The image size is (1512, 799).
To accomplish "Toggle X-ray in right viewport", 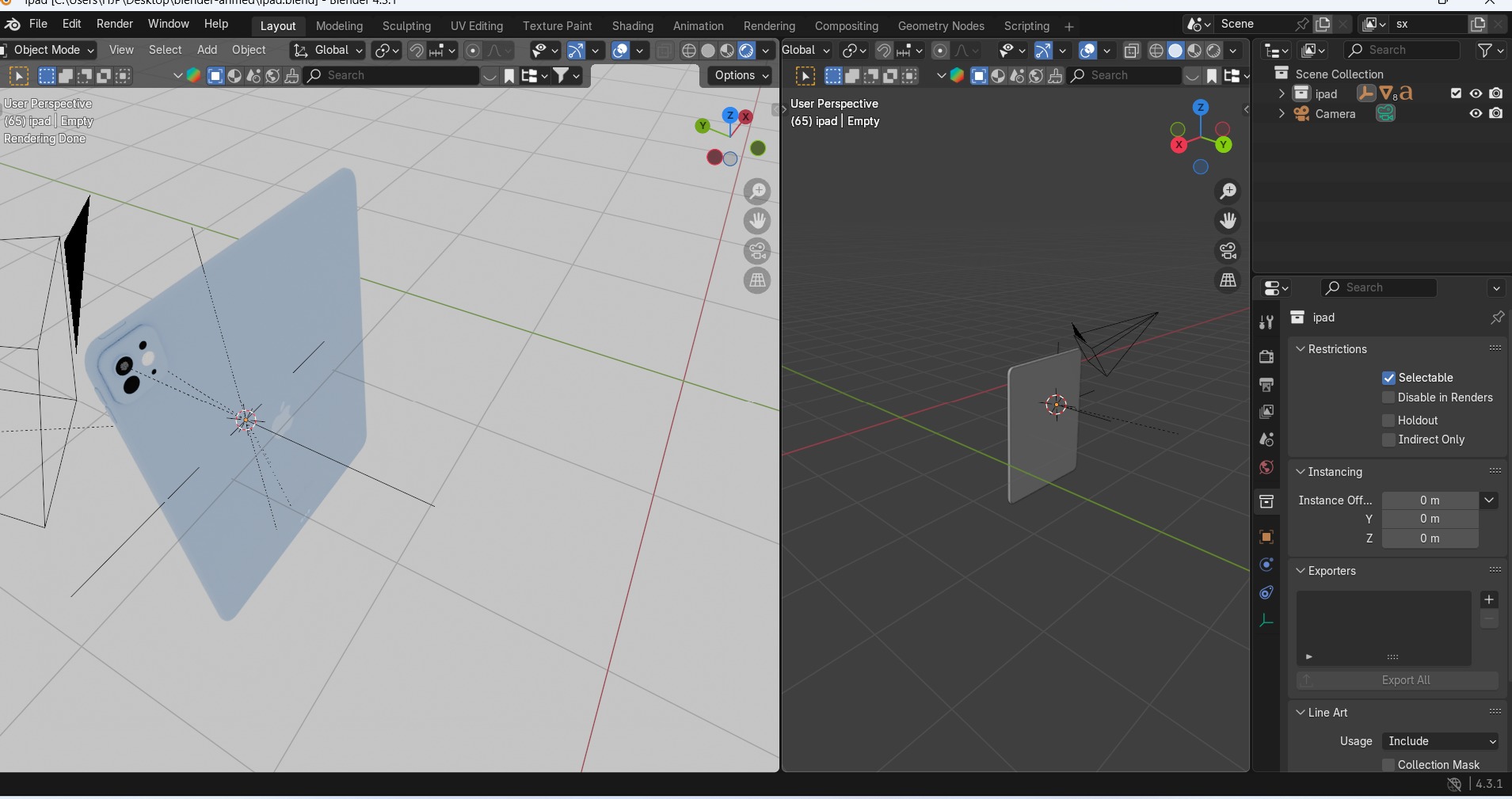I will (x=1132, y=51).
